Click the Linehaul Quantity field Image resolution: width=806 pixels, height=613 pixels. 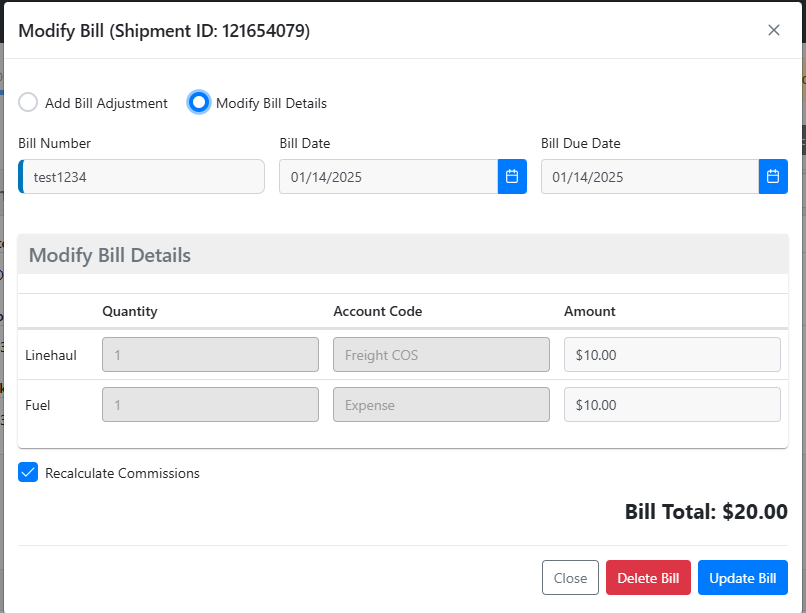(210, 355)
